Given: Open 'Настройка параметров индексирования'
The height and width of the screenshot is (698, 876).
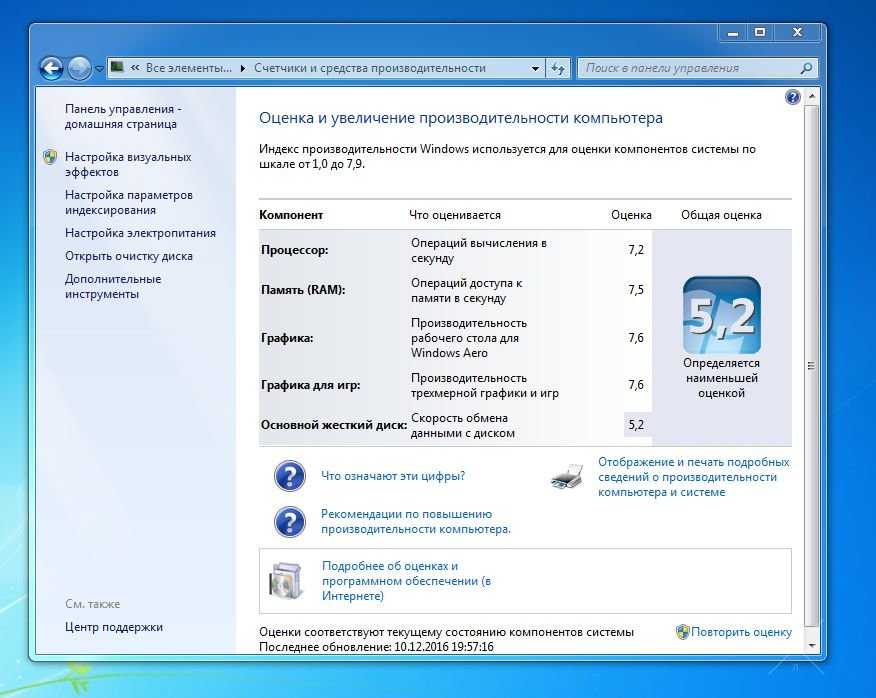Looking at the screenshot, I should [128, 202].
